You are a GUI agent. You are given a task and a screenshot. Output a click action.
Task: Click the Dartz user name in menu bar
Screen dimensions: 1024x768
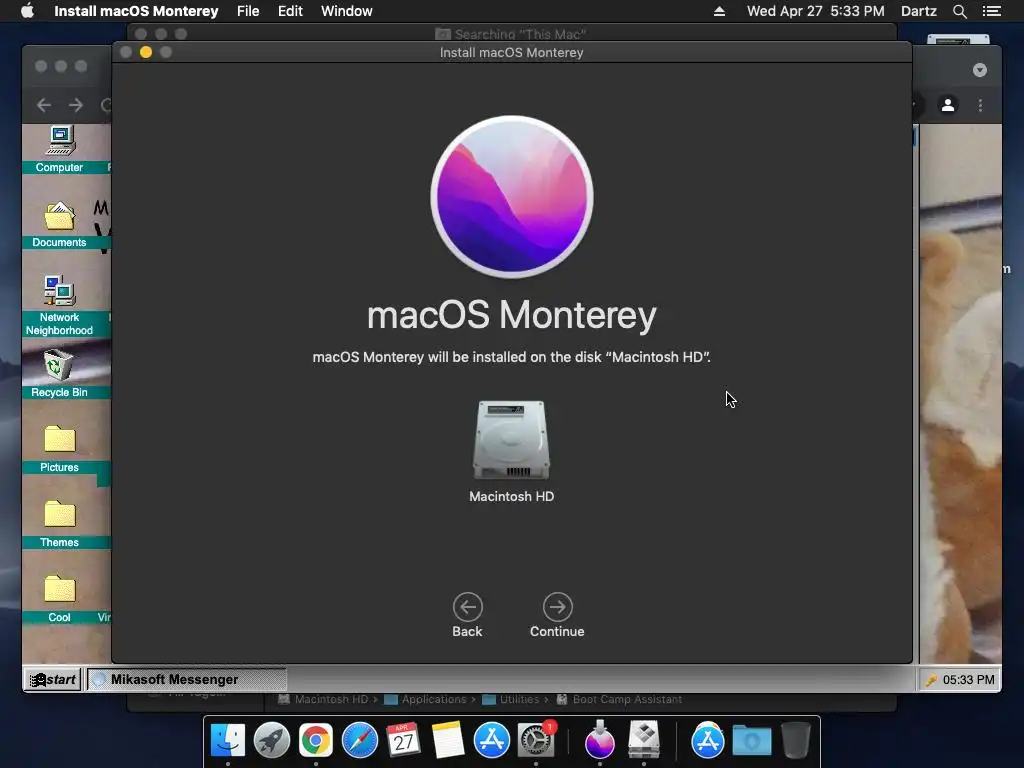pyautogui.click(x=919, y=11)
